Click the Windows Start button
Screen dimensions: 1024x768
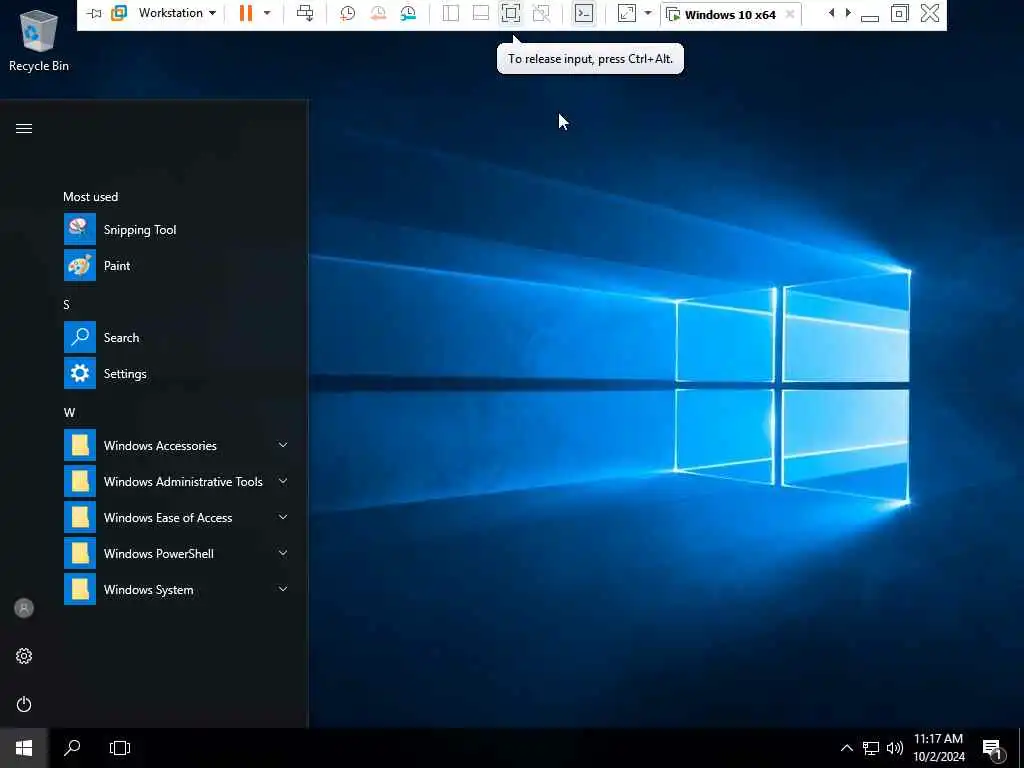(24, 748)
